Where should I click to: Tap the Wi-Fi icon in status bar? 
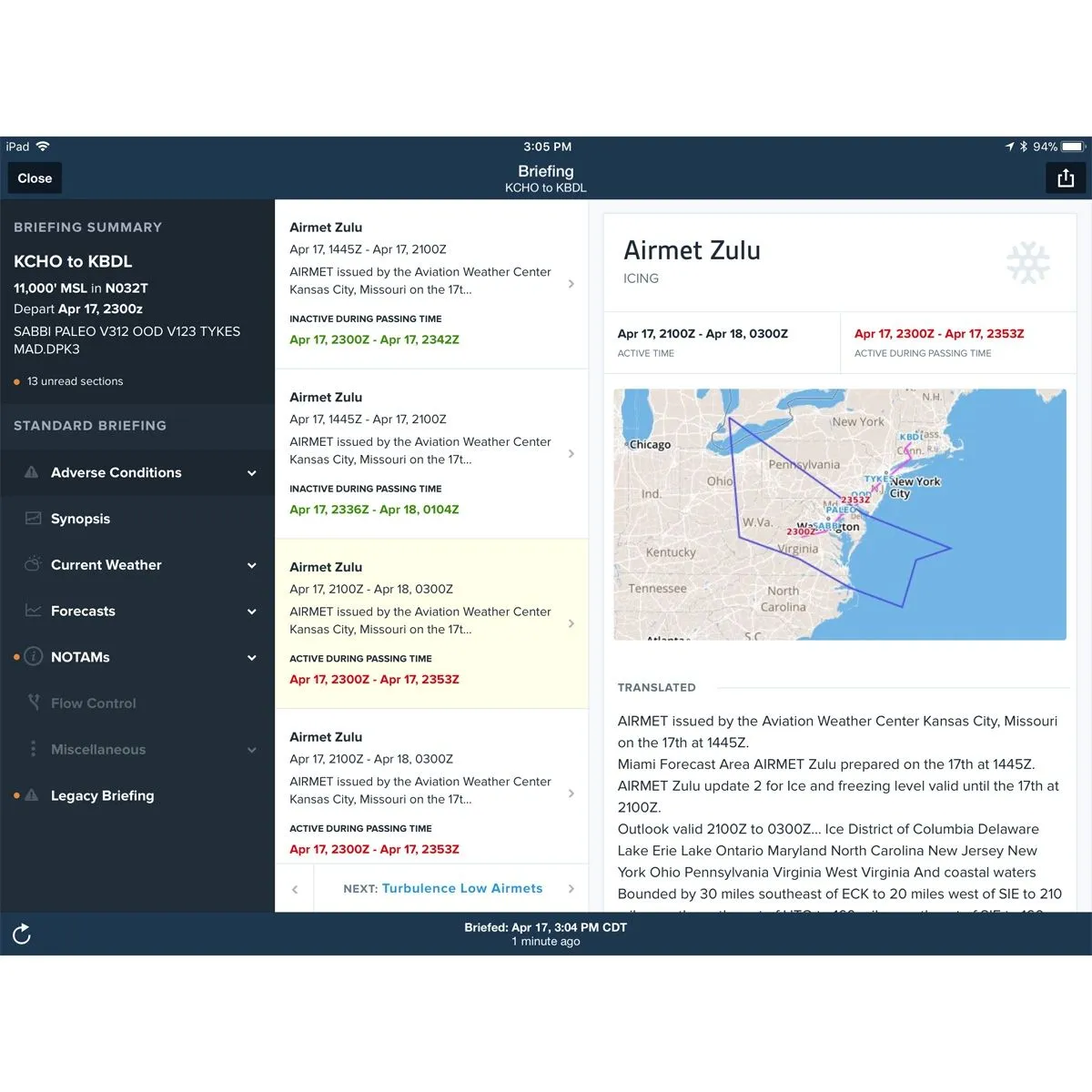click(x=43, y=147)
